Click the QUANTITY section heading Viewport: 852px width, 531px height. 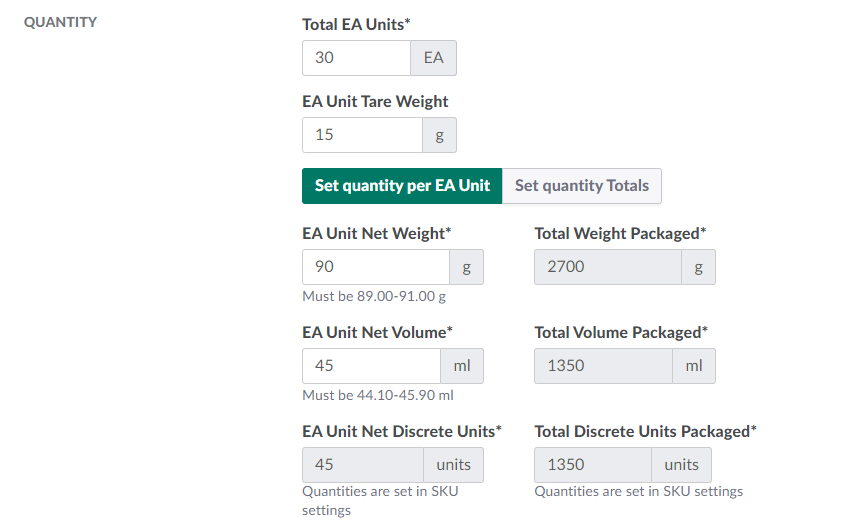(x=60, y=22)
